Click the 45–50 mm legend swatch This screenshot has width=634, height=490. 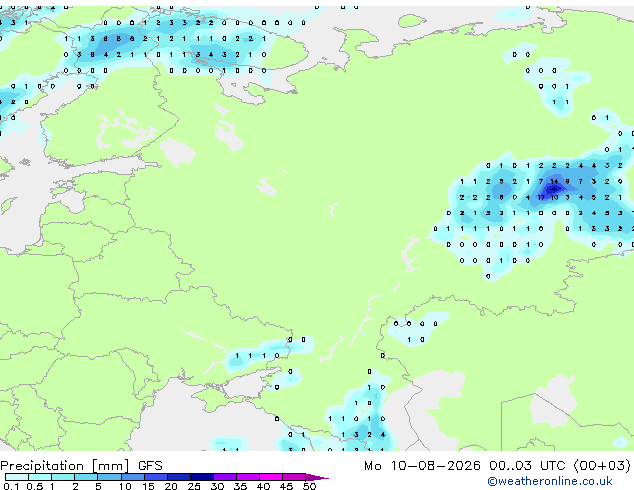click(294, 477)
